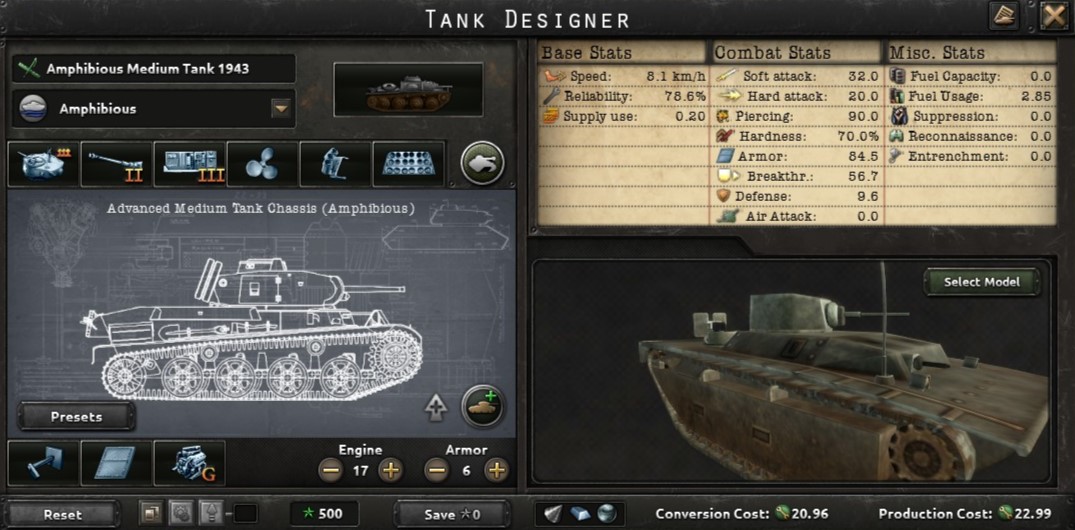This screenshot has width=1075, height=530.
Task: Open the sloped armor plate module slot
Action: click(409, 164)
